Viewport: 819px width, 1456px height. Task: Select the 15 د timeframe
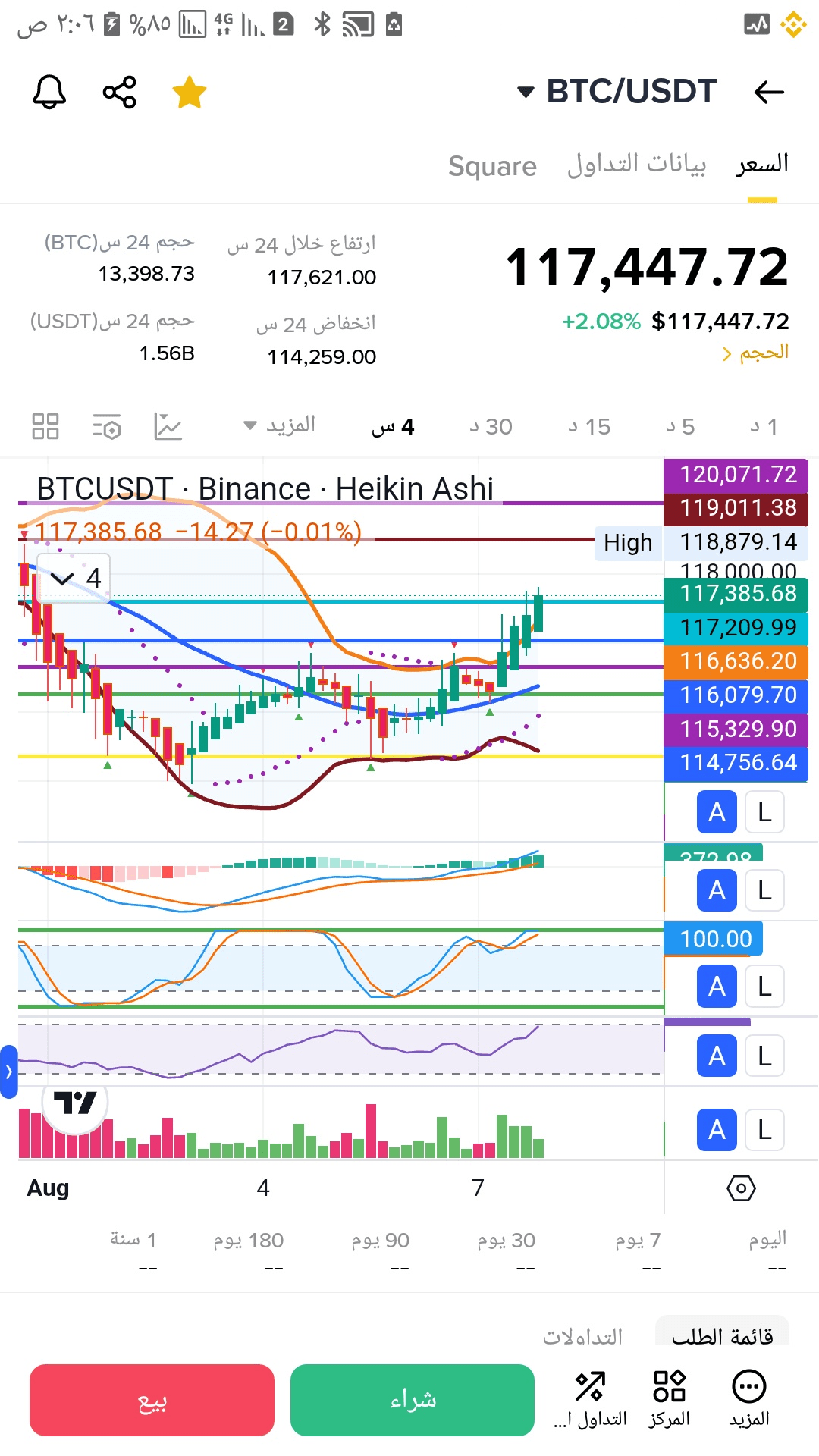(589, 427)
